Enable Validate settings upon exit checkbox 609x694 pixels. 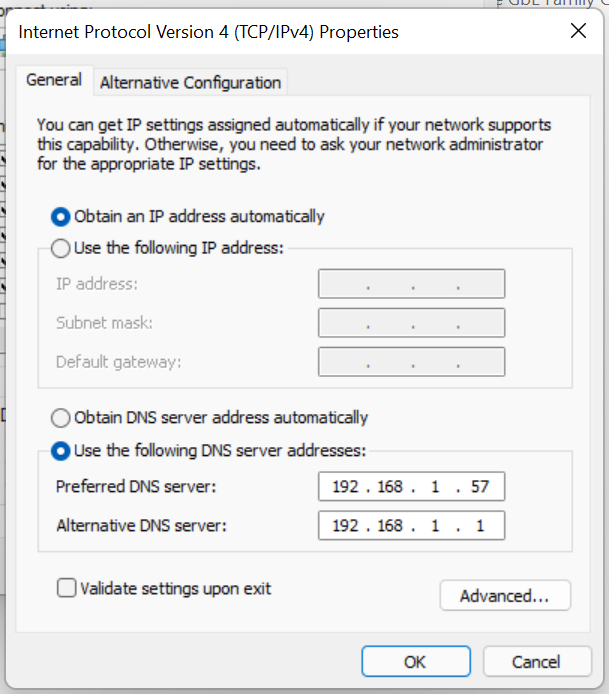click(67, 589)
